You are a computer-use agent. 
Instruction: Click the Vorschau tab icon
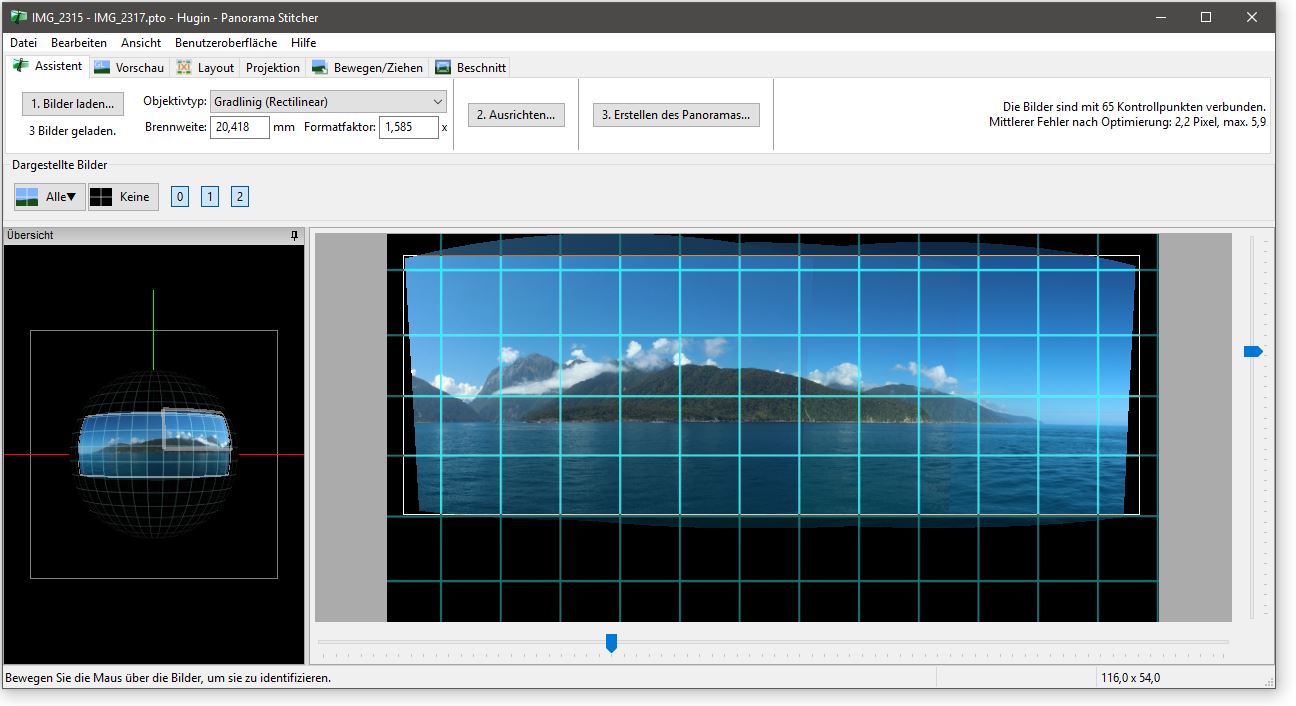(x=102, y=68)
